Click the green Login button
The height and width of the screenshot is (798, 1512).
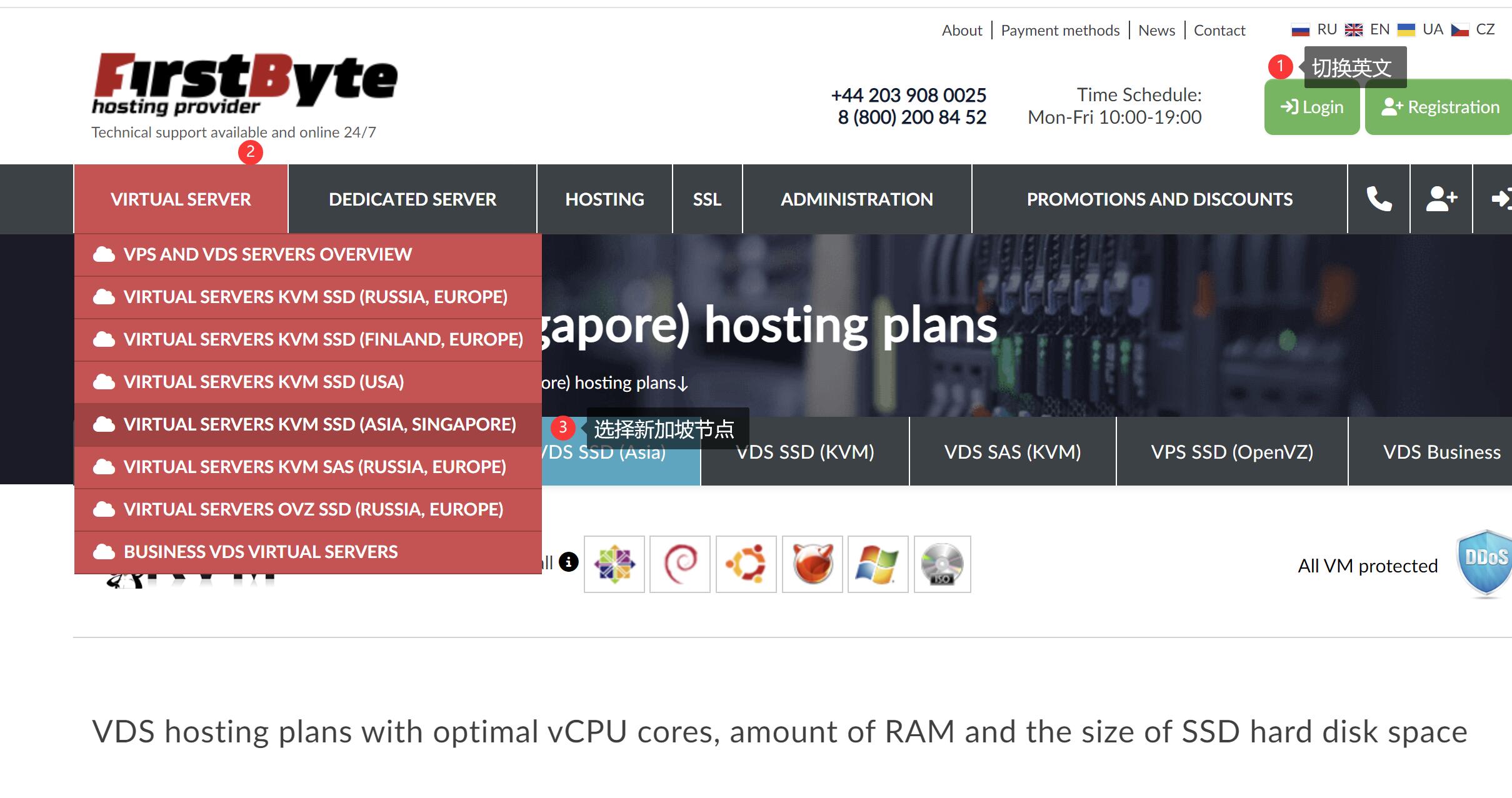[x=1312, y=107]
